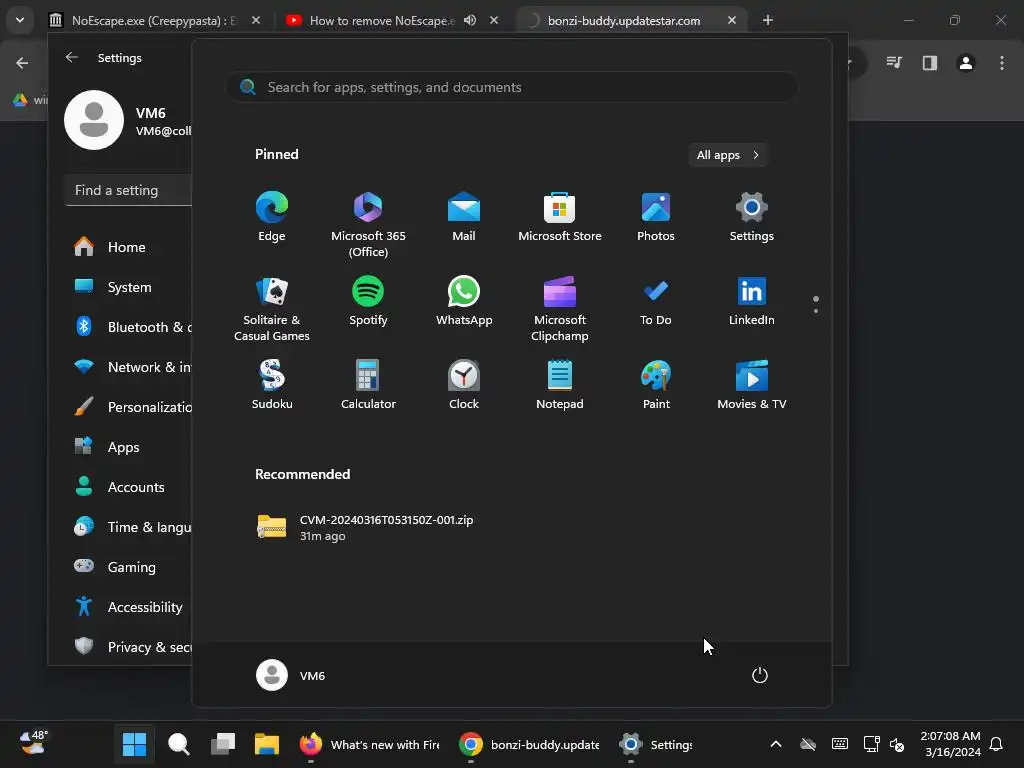Open the LinkedIn pinned app

752,301
